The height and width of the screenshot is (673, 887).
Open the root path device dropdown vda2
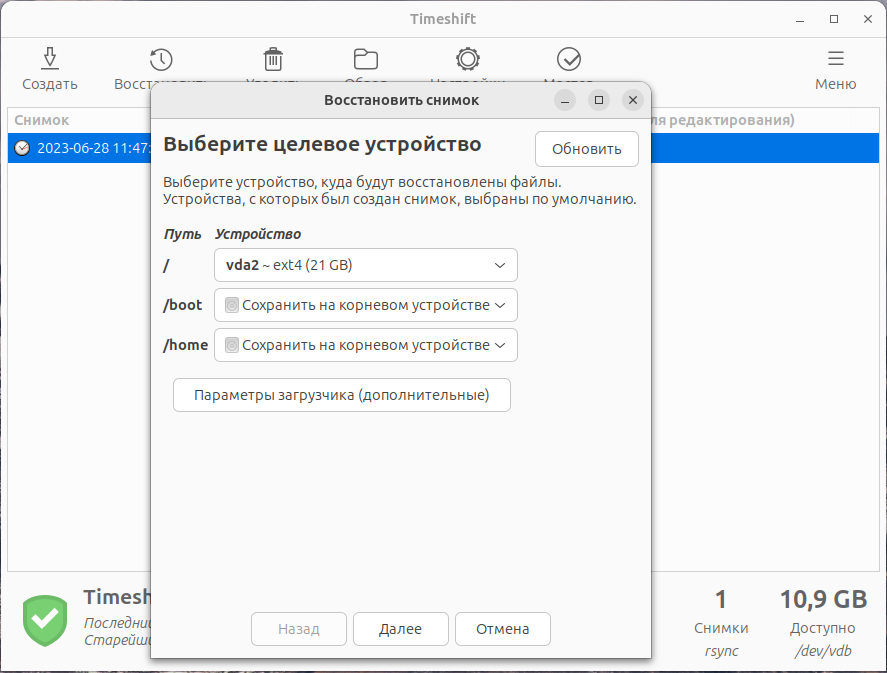[365, 265]
